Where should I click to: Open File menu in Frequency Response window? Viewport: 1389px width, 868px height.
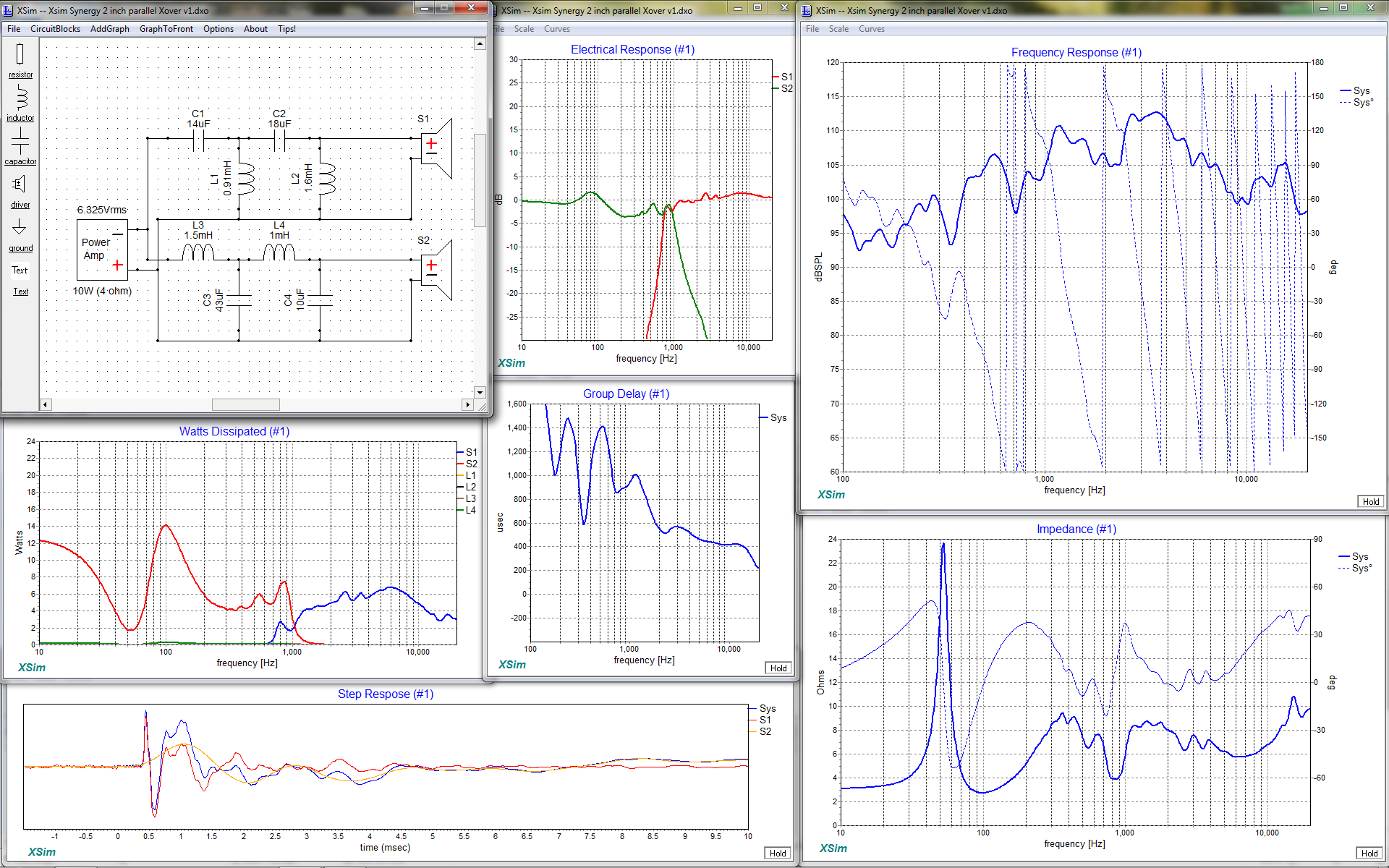coord(812,29)
